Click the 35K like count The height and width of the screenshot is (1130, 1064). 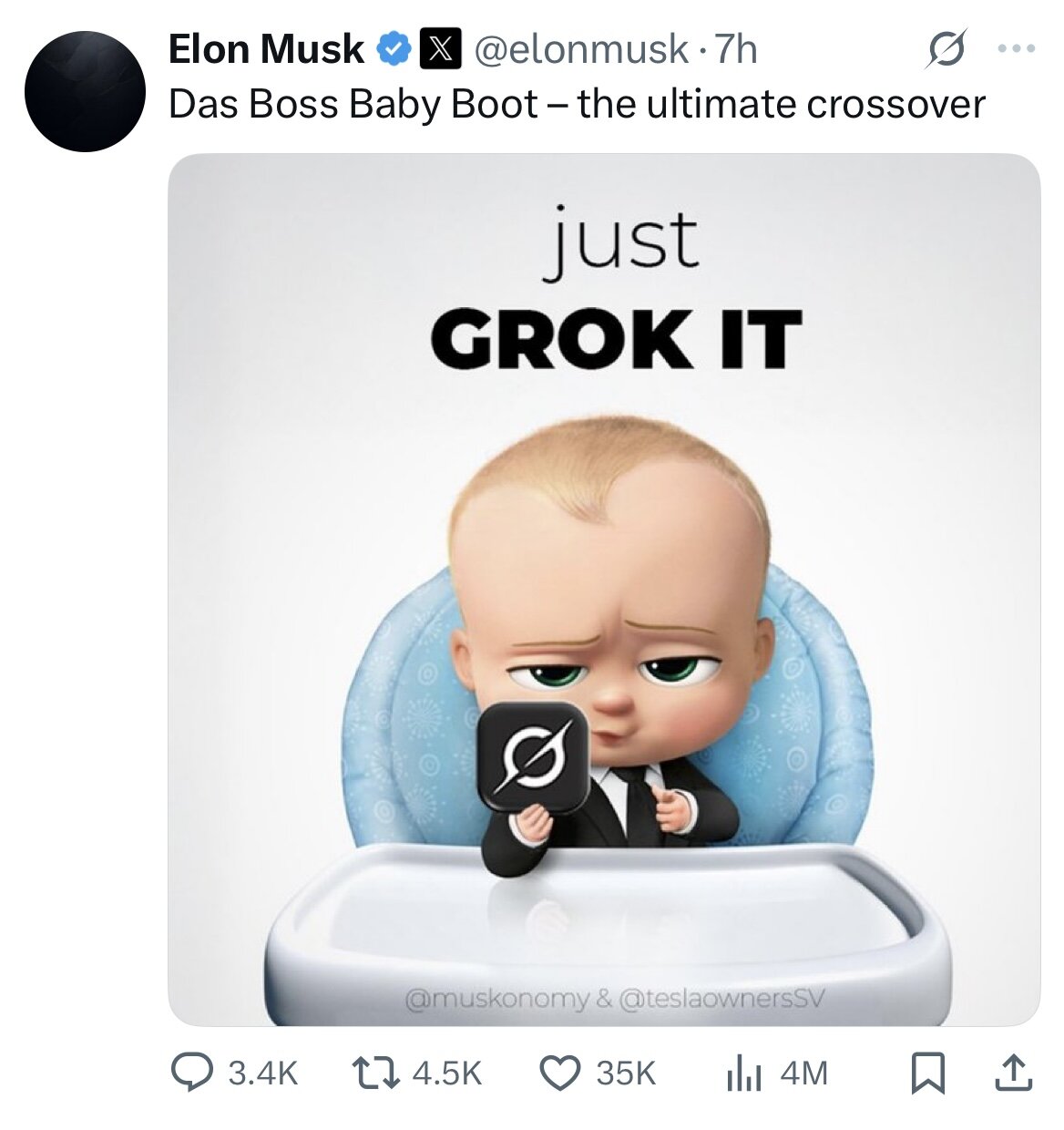(626, 1073)
